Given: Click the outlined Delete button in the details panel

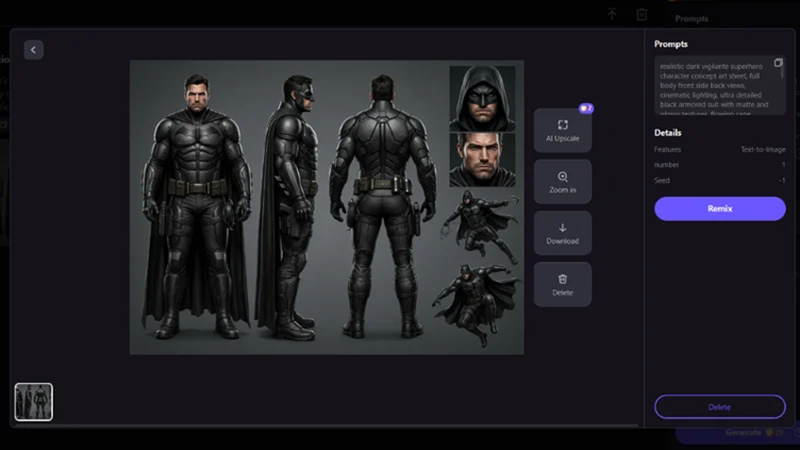Looking at the screenshot, I should [719, 407].
